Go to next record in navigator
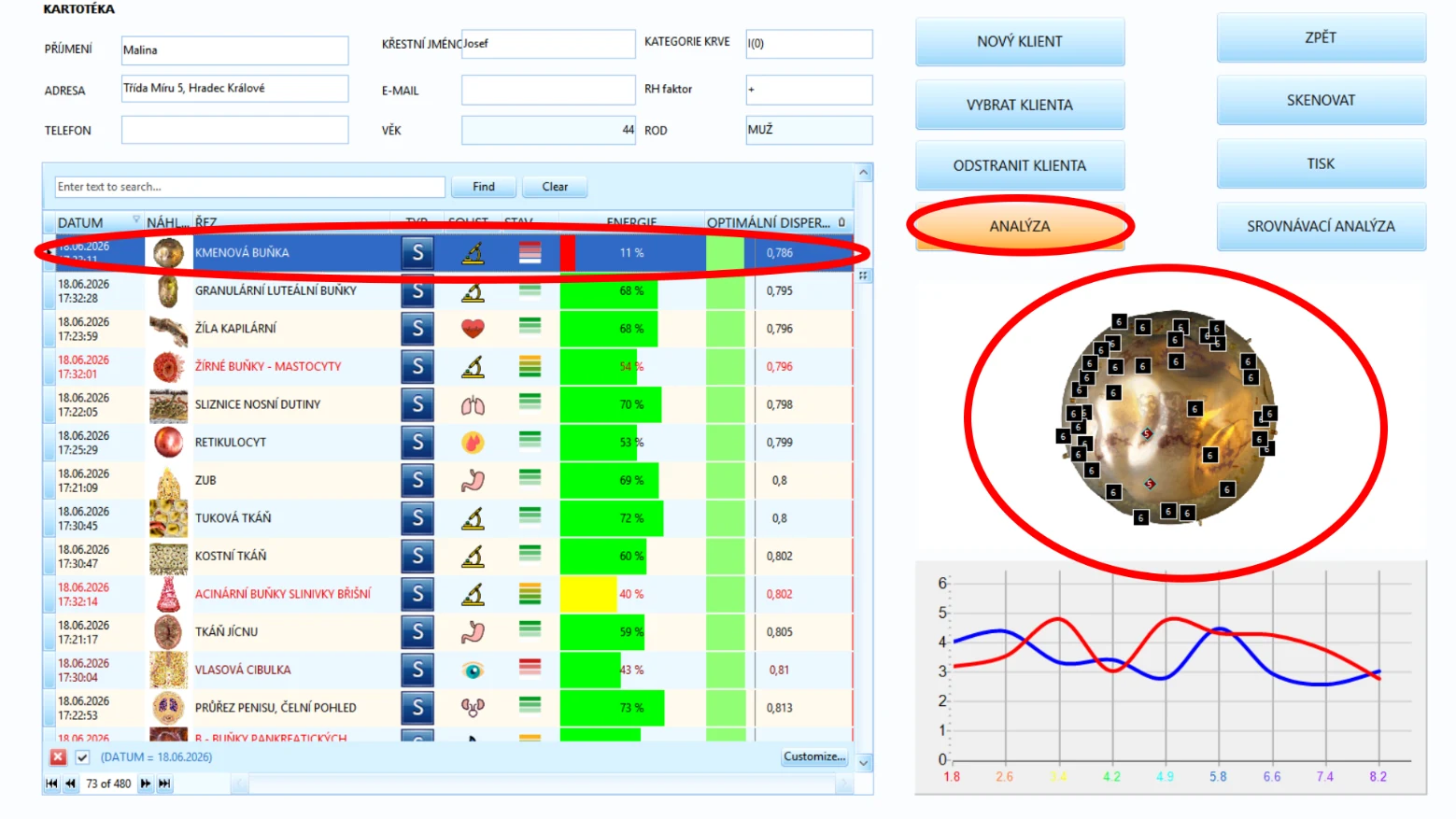This screenshot has width=1456, height=819. click(x=146, y=784)
